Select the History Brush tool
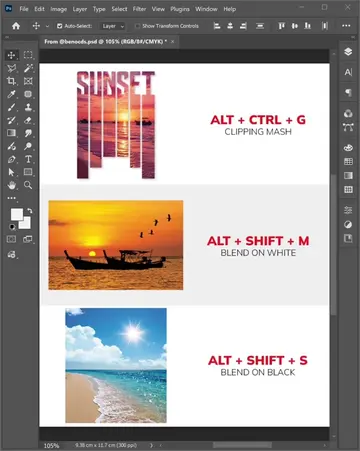This screenshot has height=451, width=360. (11, 120)
